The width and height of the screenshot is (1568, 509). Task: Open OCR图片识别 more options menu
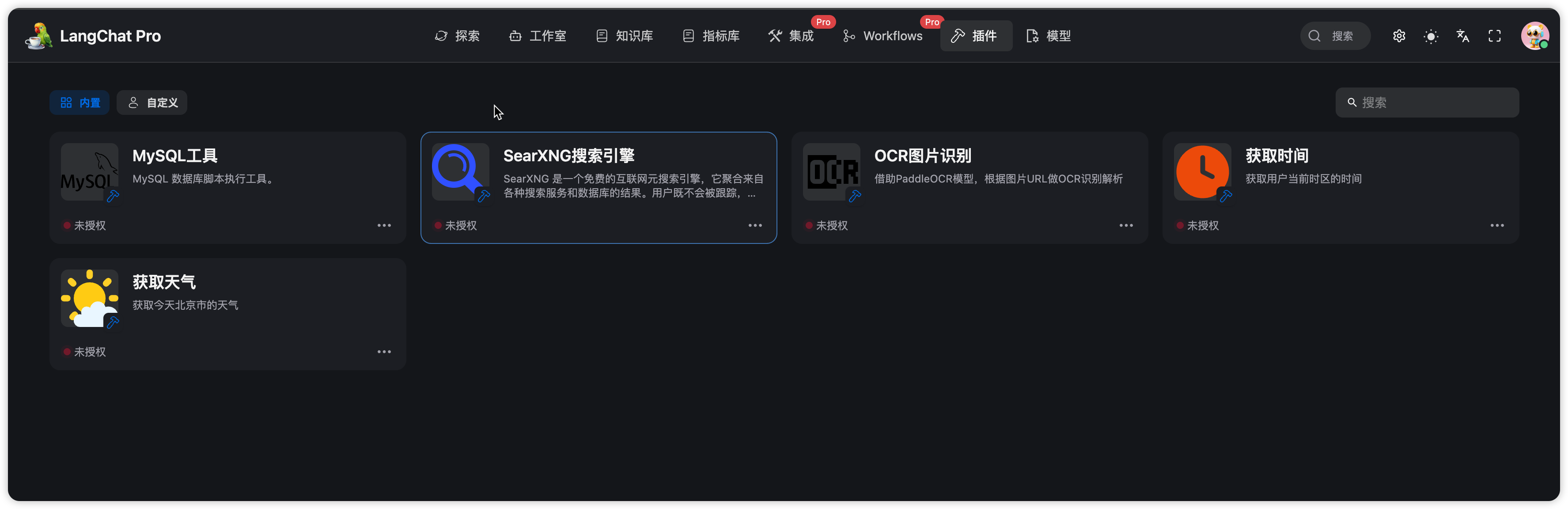pyautogui.click(x=1126, y=225)
